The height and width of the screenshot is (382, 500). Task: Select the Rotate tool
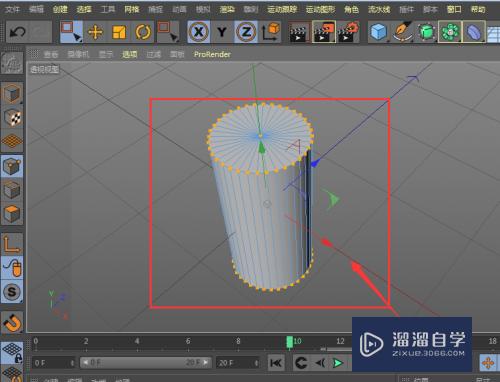coord(143,32)
